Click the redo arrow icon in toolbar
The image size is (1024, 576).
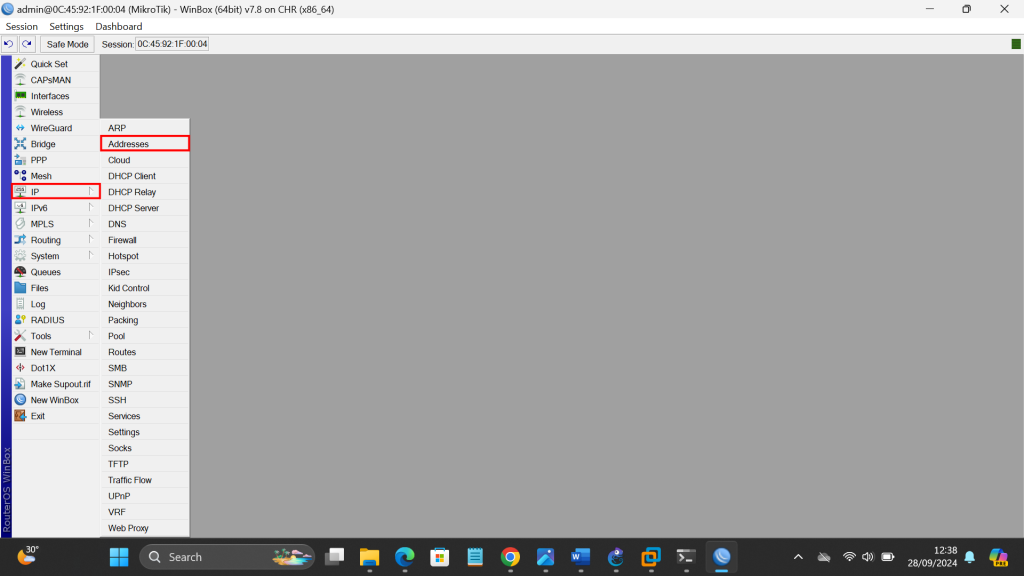pos(27,44)
